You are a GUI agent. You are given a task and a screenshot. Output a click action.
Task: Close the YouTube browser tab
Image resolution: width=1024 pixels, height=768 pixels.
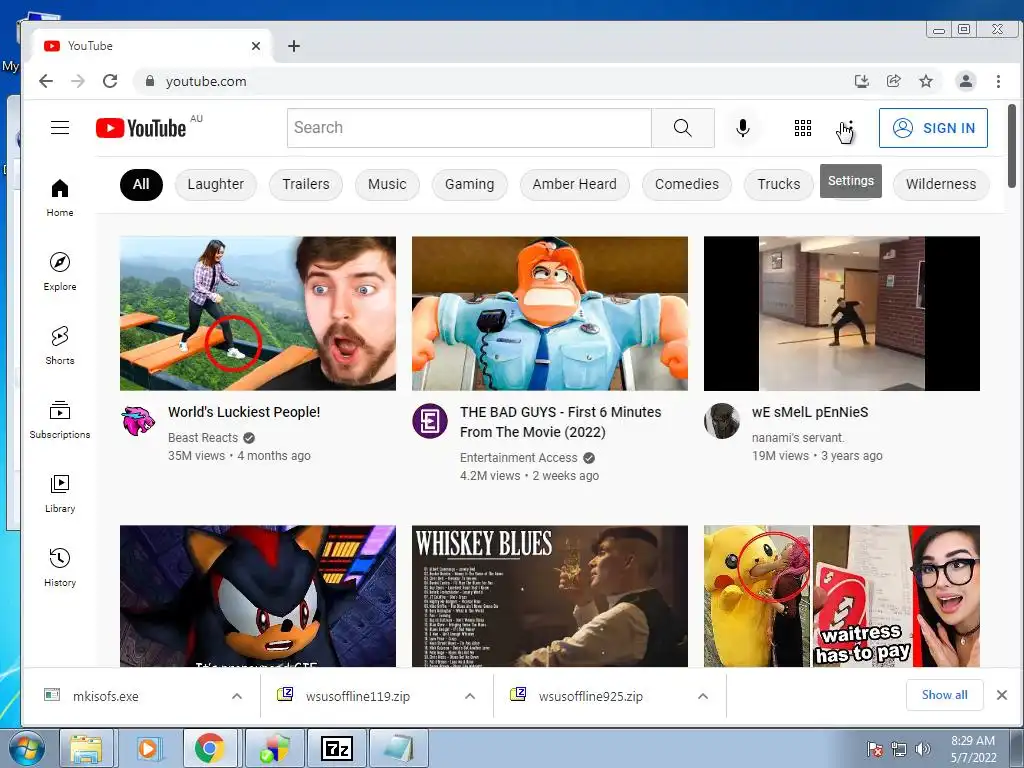click(x=255, y=46)
